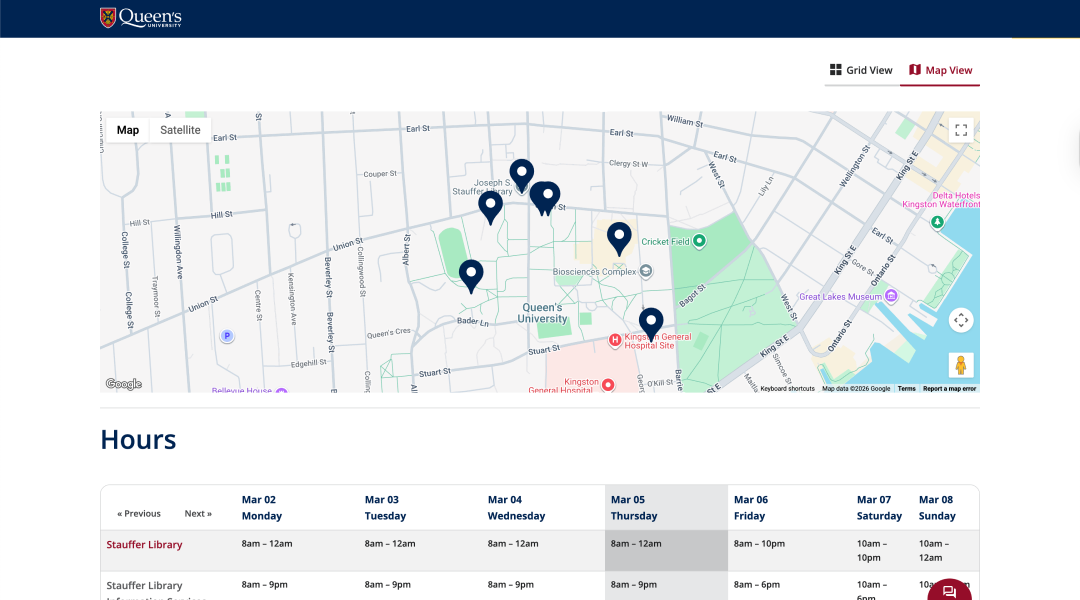Viewport: 1080px width, 600px height.
Task: Open the chat bubble widget
Action: click(x=949, y=591)
